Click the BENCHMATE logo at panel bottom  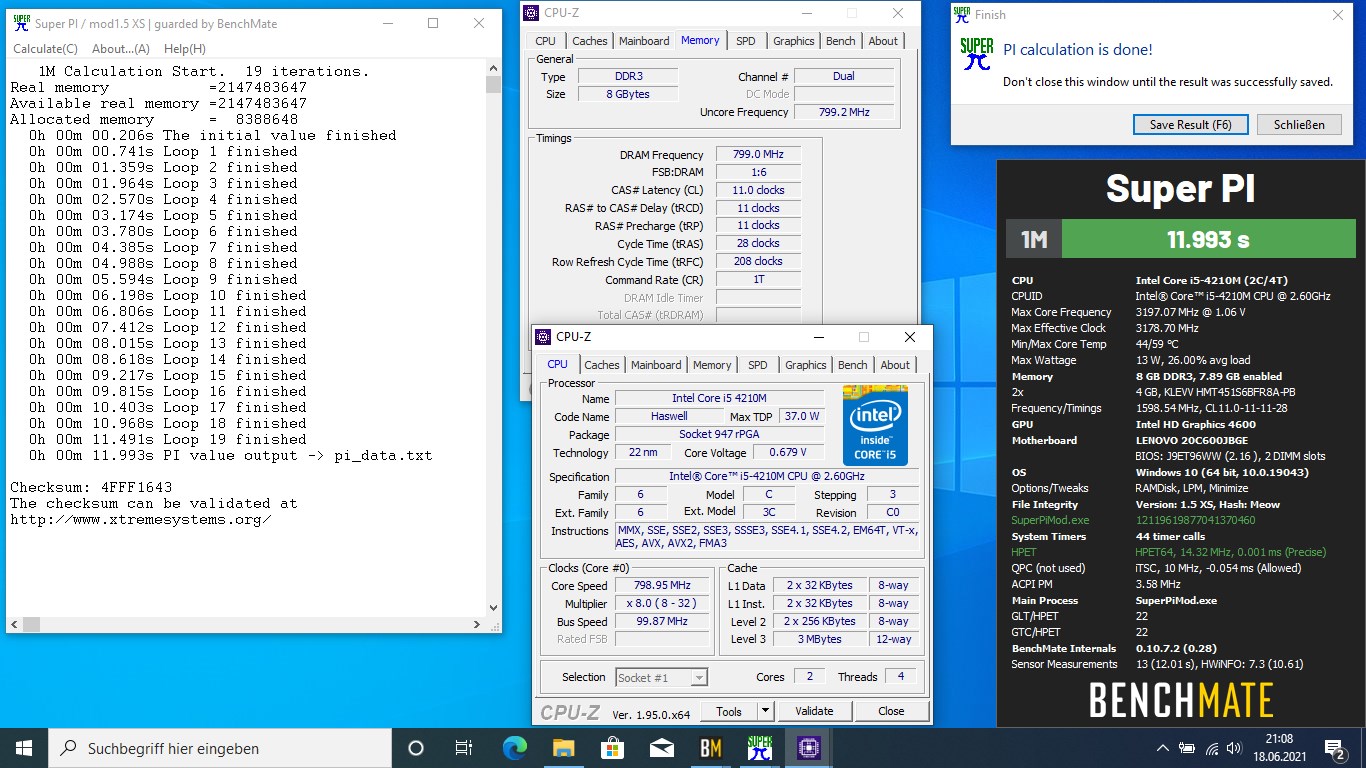(1181, 700)
